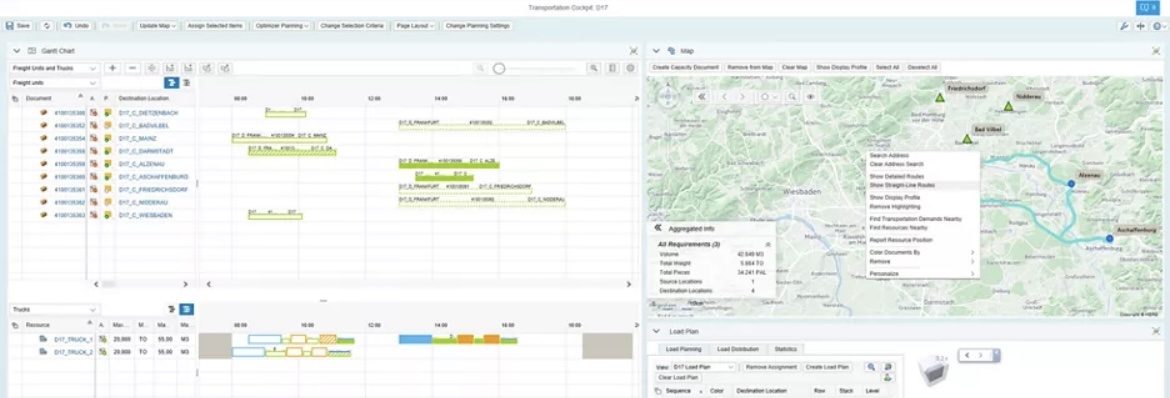Click the Destination Location column header
This screenshot has height=398, width=1170.
[144, 98]
